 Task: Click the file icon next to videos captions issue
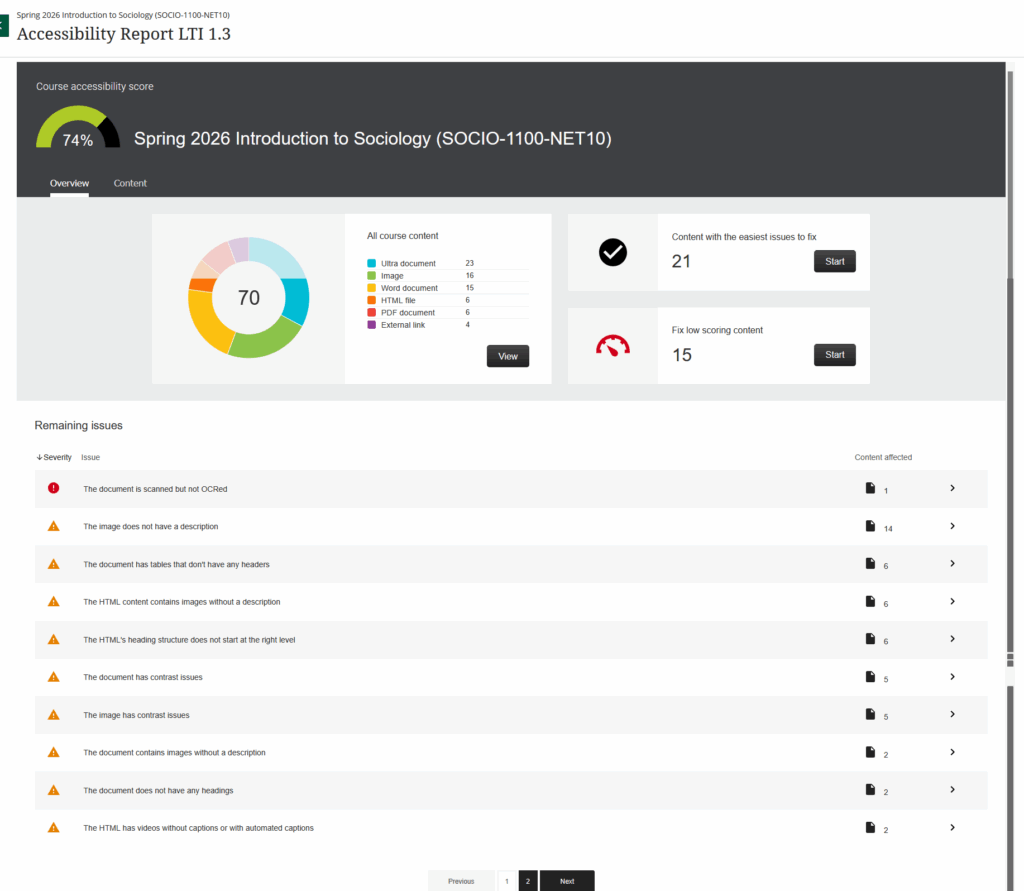870,827
